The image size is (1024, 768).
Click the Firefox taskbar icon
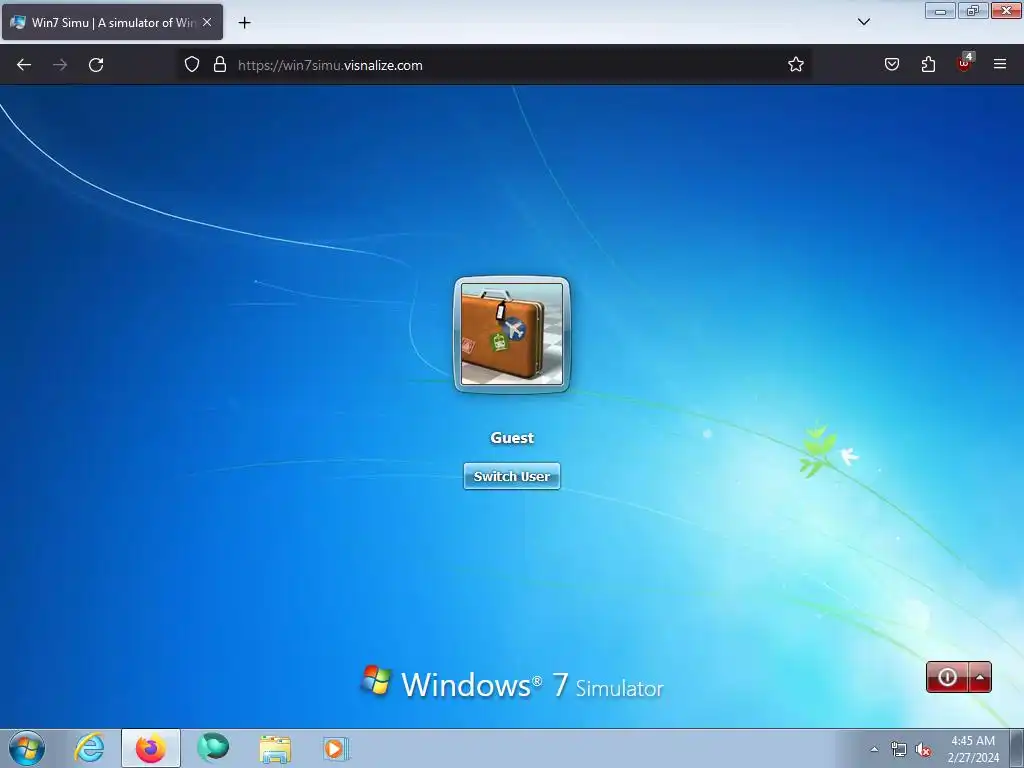(x=151, y=748)
